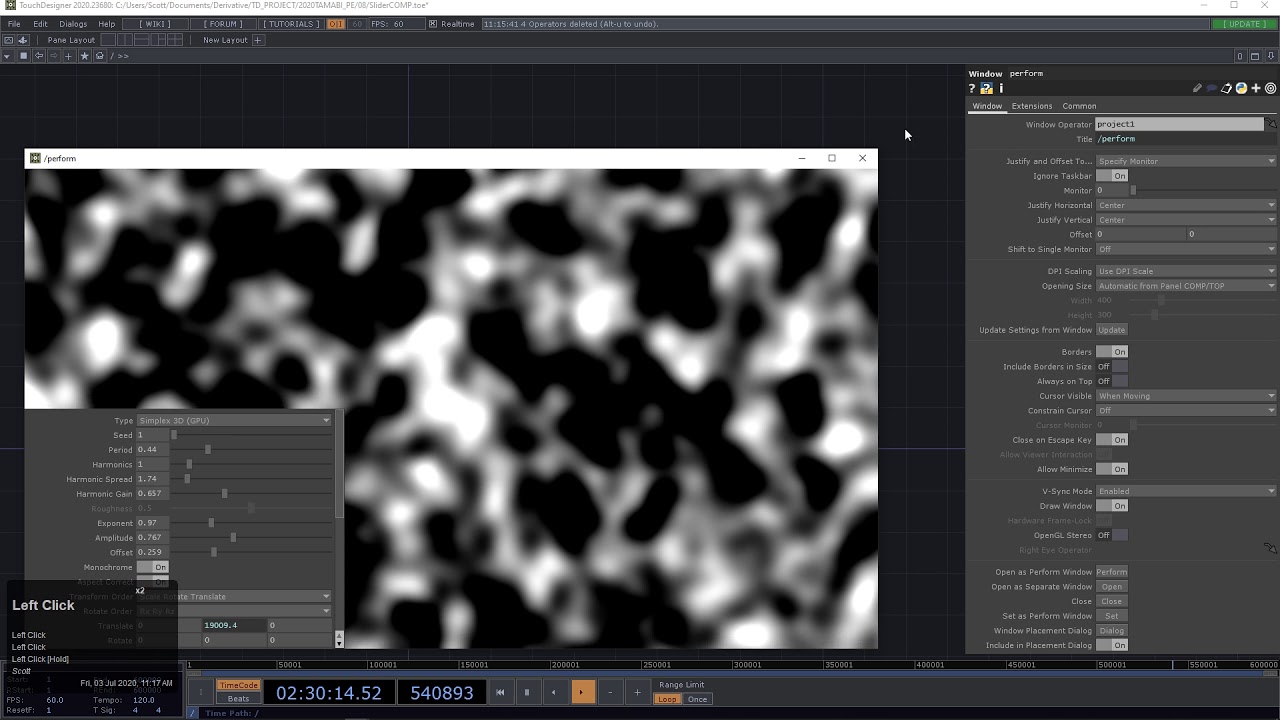Click plus icon in network path bar
1280x720 pixels.
[x=68, y=56]
